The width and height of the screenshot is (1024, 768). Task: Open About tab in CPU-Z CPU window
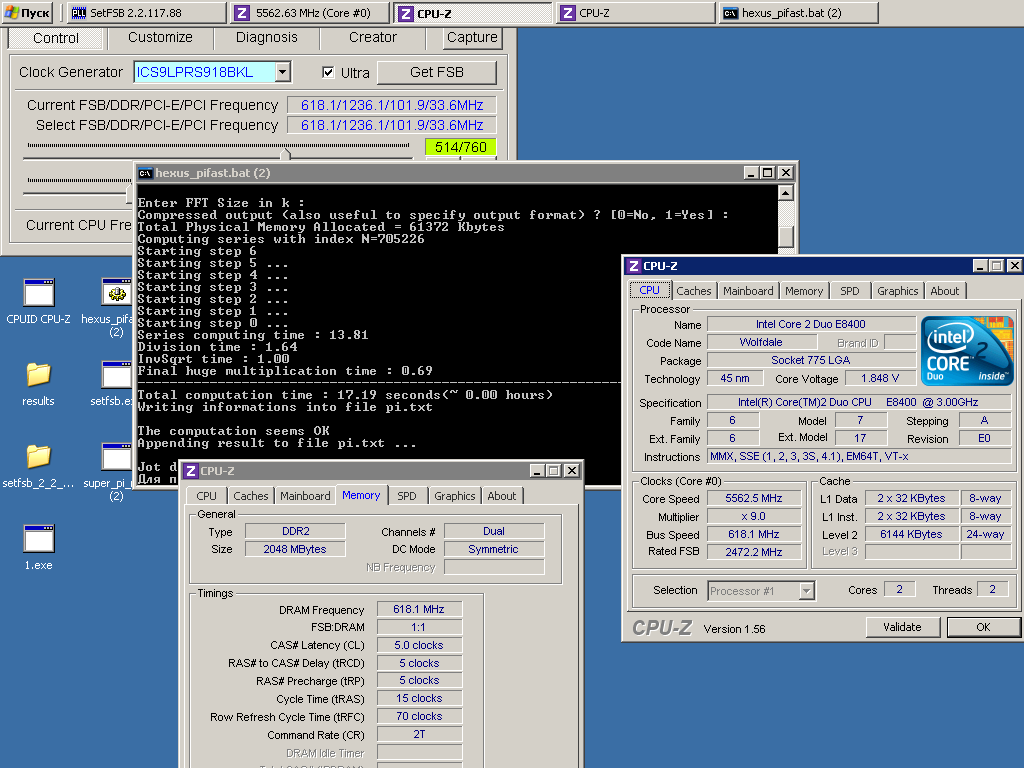(944, 291)
